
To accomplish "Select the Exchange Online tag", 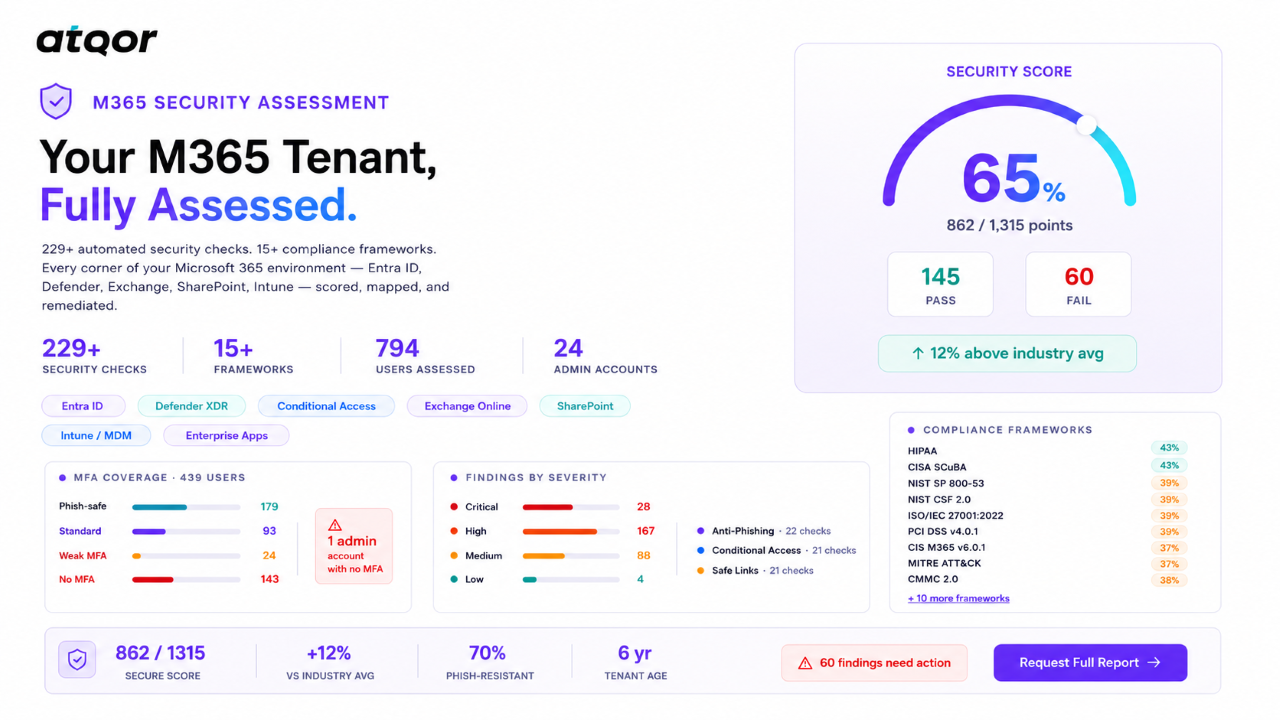I will point(467,406).
